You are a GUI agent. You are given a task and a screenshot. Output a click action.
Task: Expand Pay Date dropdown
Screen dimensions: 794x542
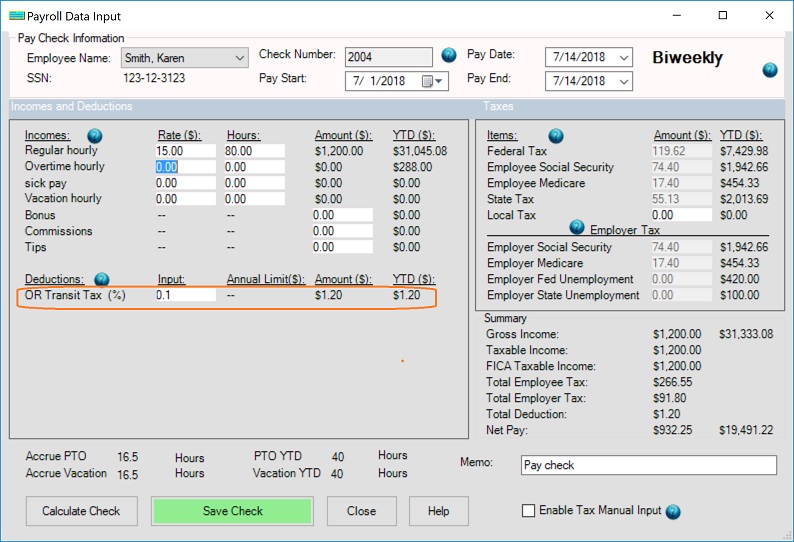click(x=624, y=57)
